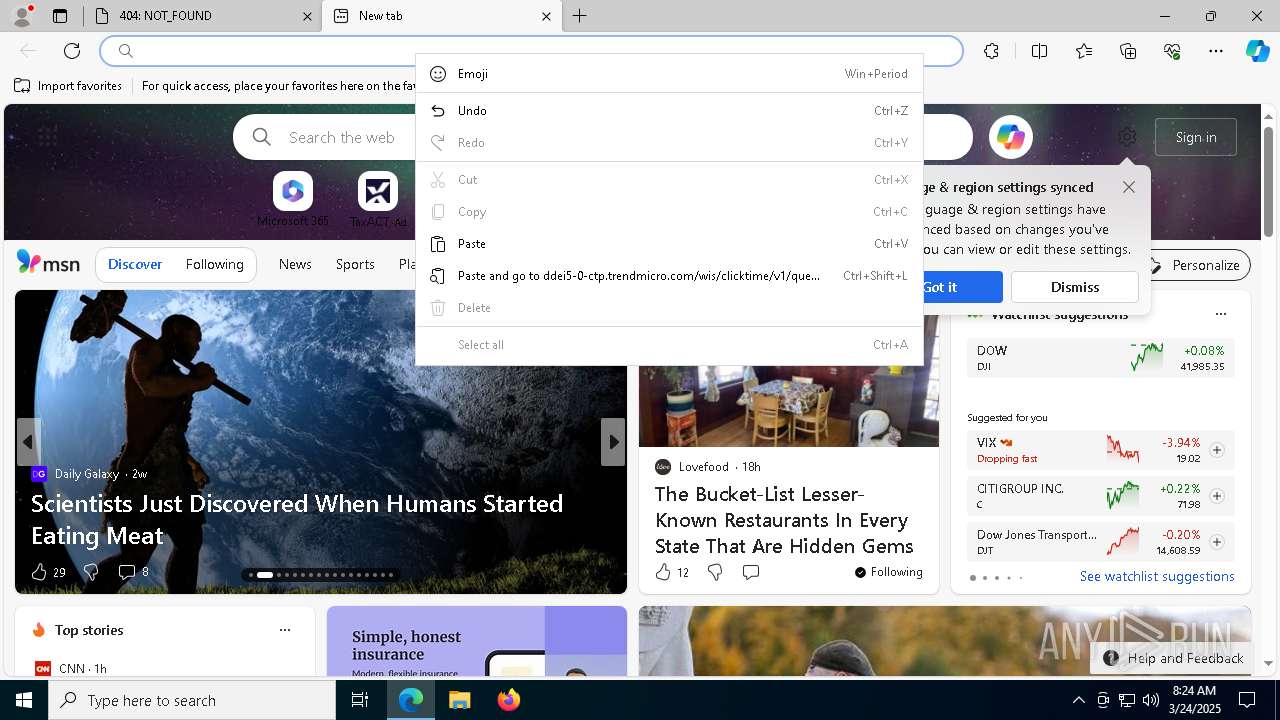This screenshot has width=1280, height=720.
Task: Choose Paste in context menu
Action: click(x=669, y=244)
